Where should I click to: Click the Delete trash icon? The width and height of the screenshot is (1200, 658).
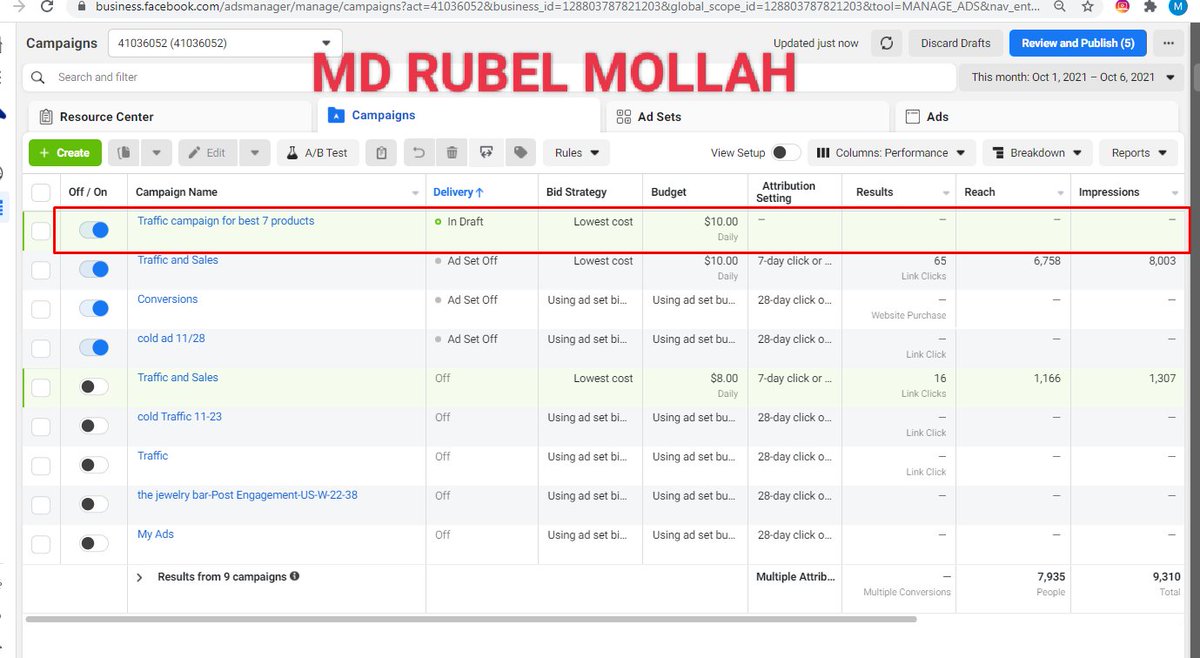tap(452, 153)
